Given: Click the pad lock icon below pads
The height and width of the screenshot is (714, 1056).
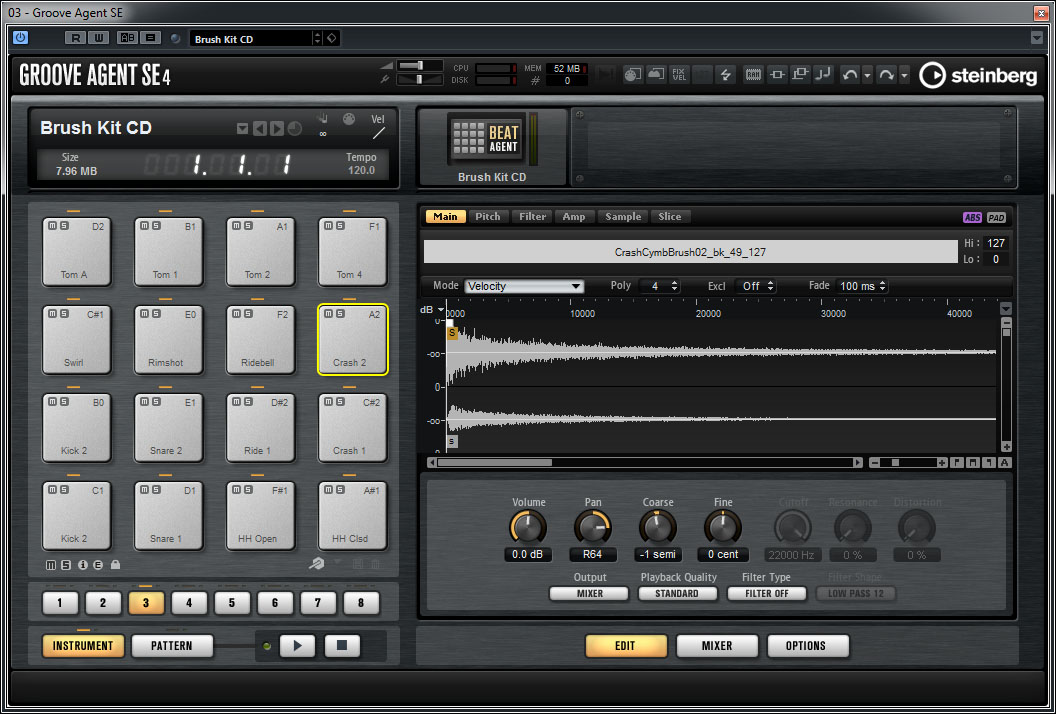Looking at the screenshot, I should [x=116, y=565].
